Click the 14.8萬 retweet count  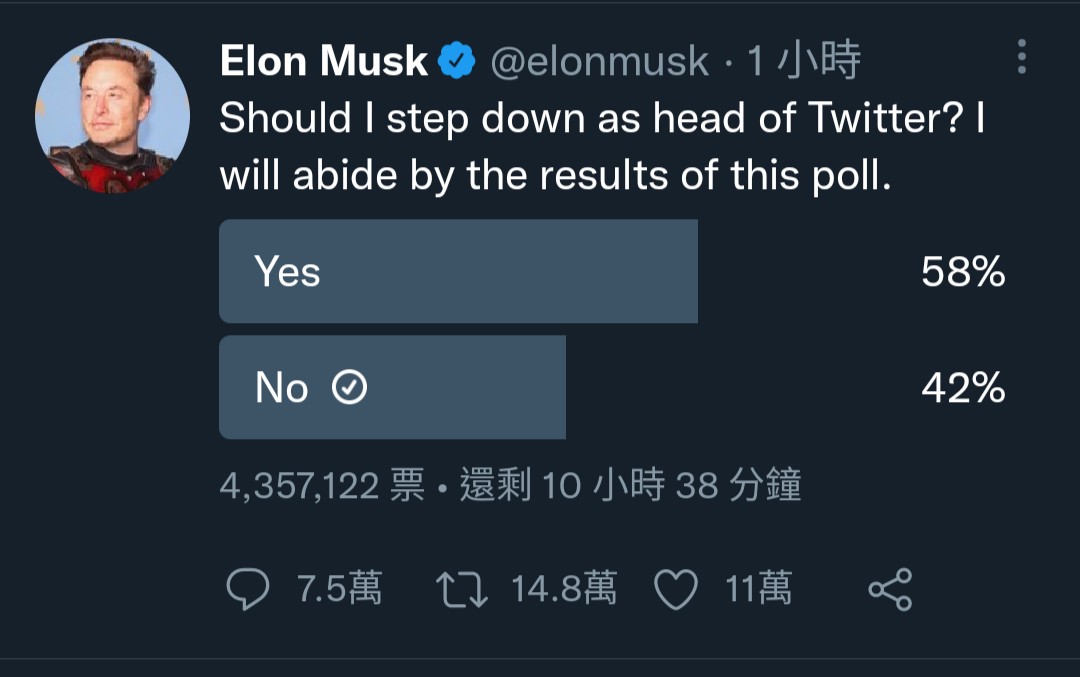pyautogui.click(x=564, y=590)
